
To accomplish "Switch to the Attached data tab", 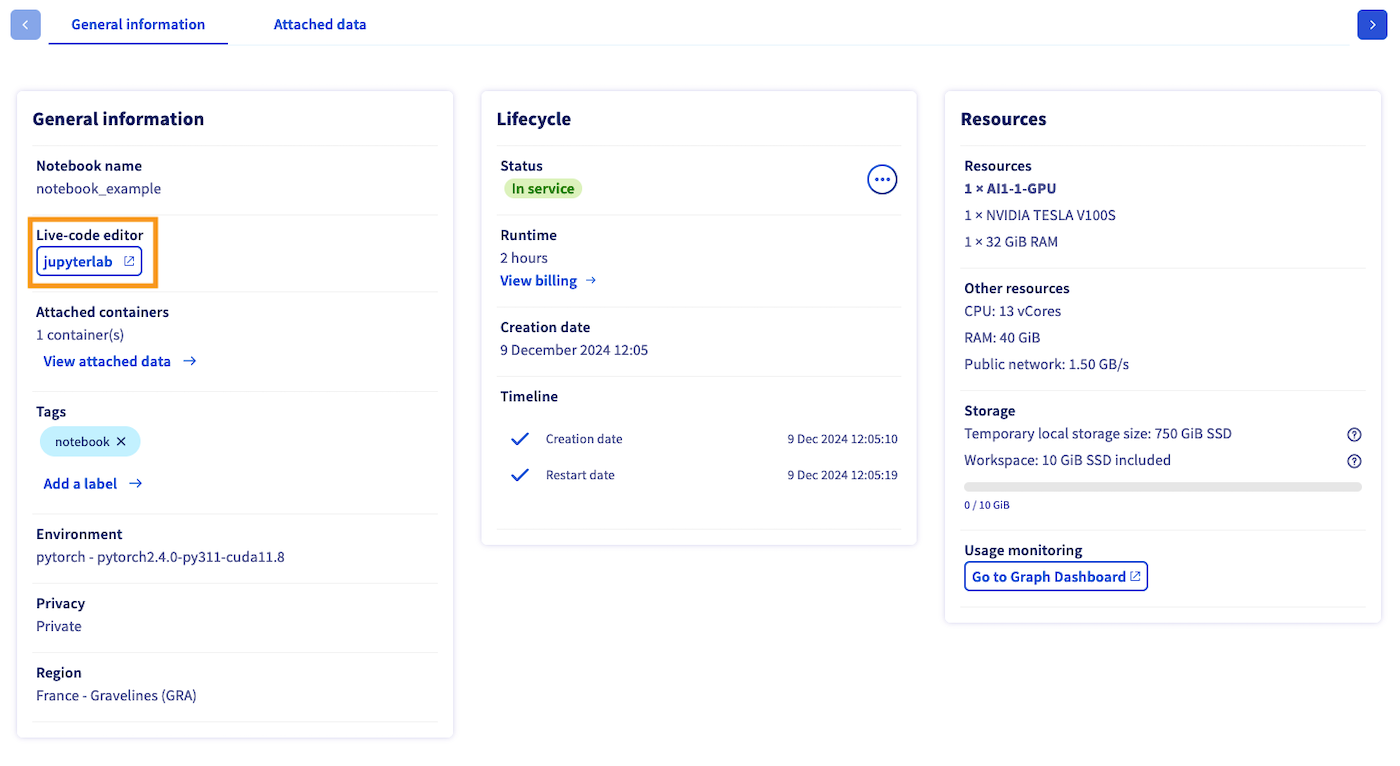I will pyautogui.click(x=320, y=25).
